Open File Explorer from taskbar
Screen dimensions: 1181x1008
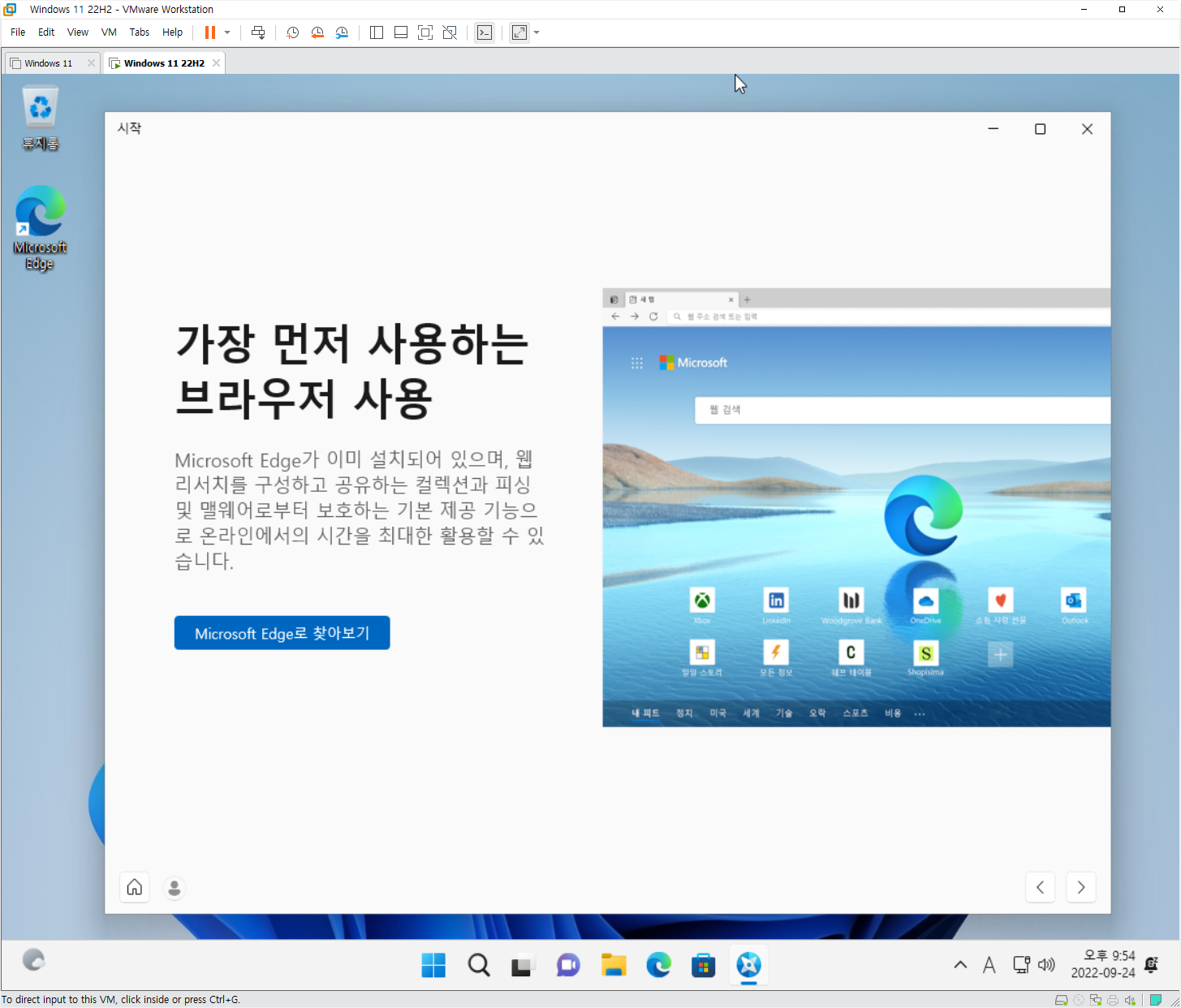(x=614, y=965)
